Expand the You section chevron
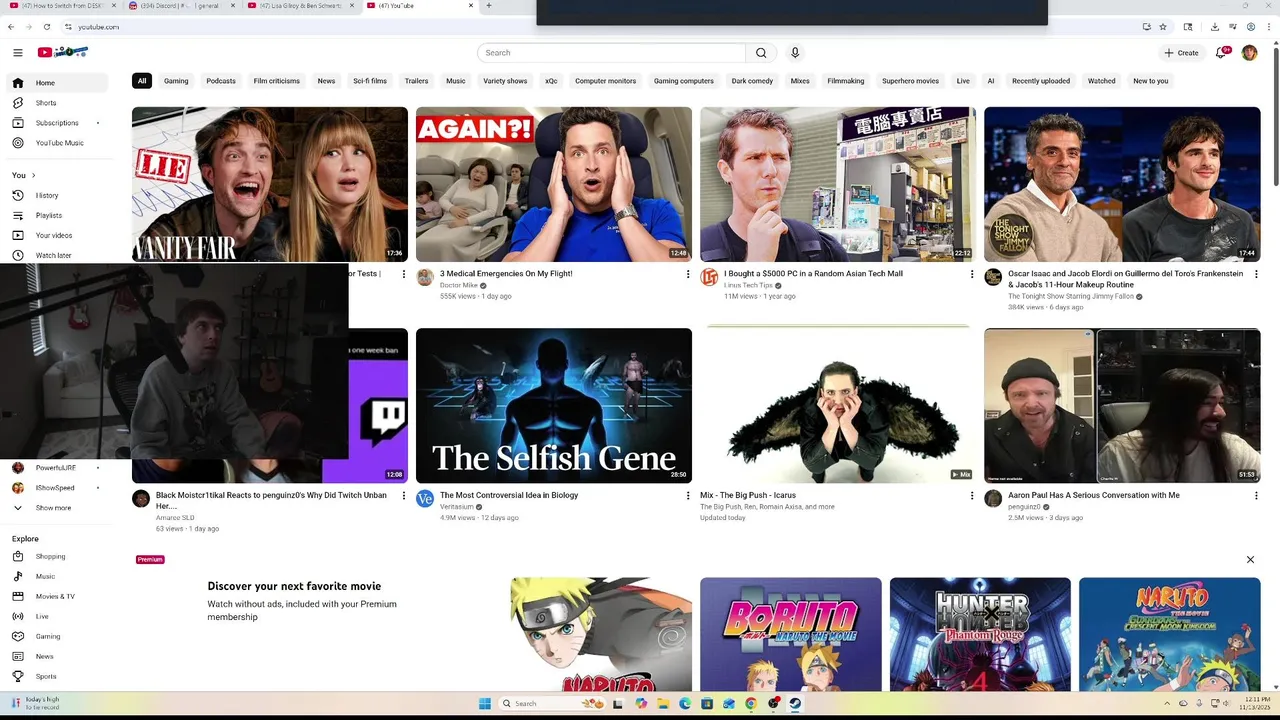Screen dimensions: 1280x720 [x=32, y=176]
